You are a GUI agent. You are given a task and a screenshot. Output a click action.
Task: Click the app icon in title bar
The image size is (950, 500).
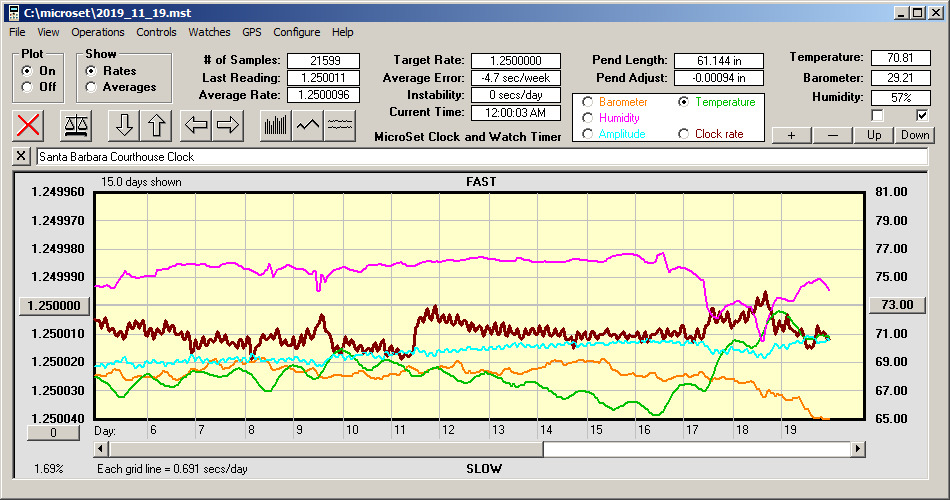point(13,13)
